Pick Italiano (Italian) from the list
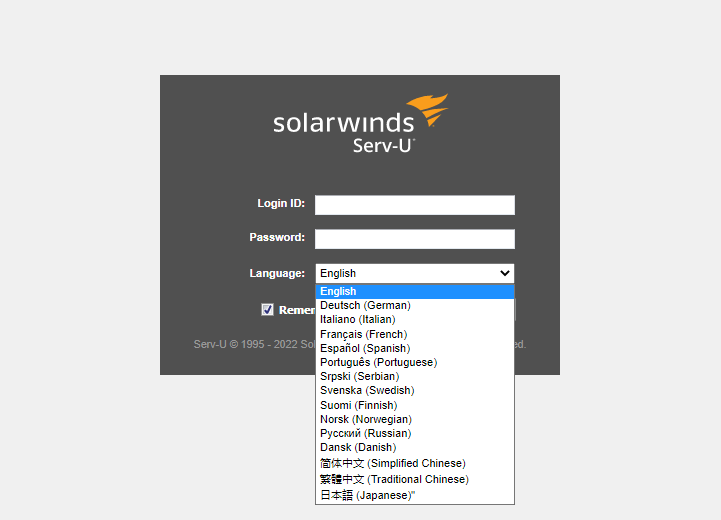Screen dimensions: 721x520 [415, 320]
